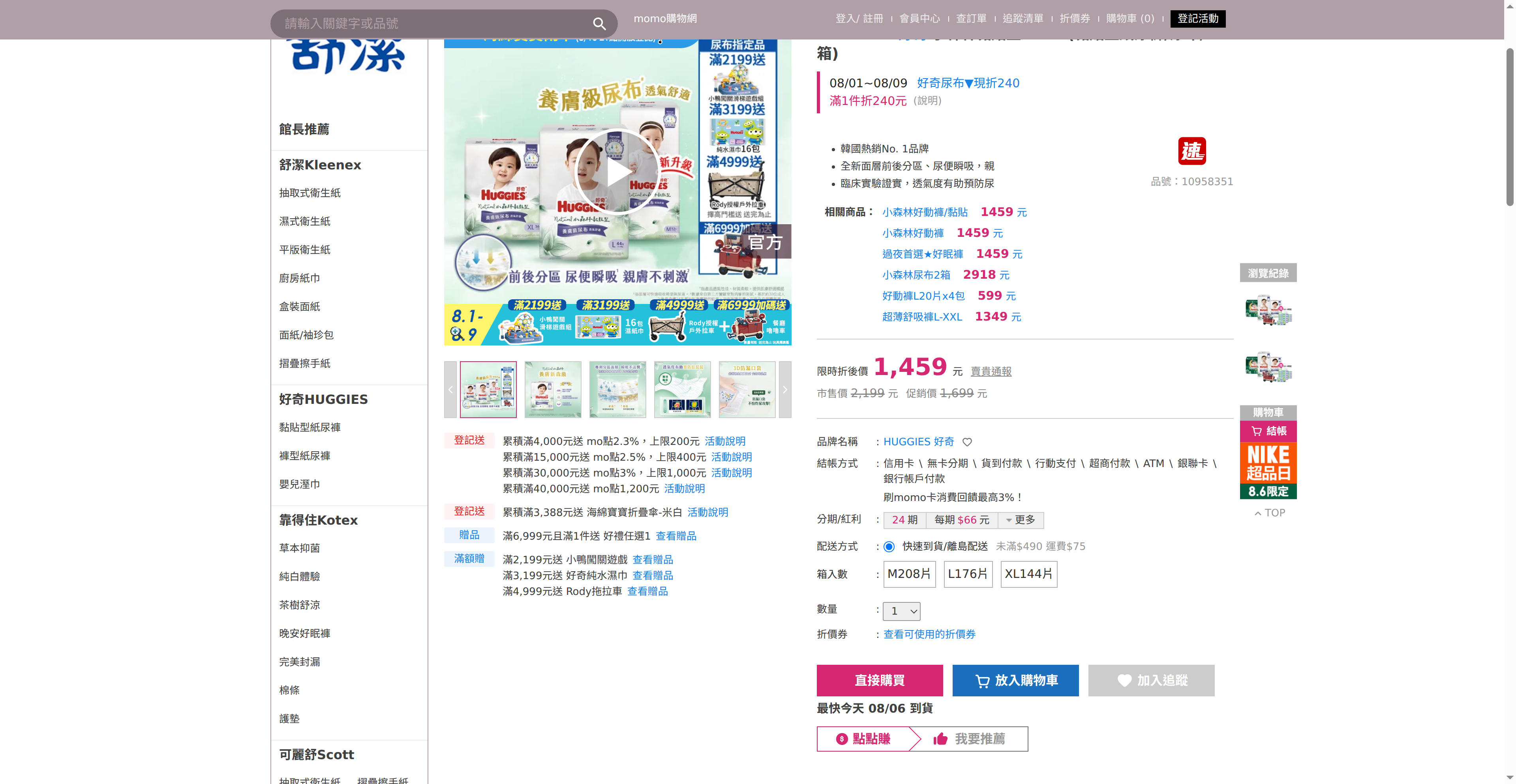1516x784 pixels.
Task: Open 嬰兒溼巾 category
Action: [300, 484]
